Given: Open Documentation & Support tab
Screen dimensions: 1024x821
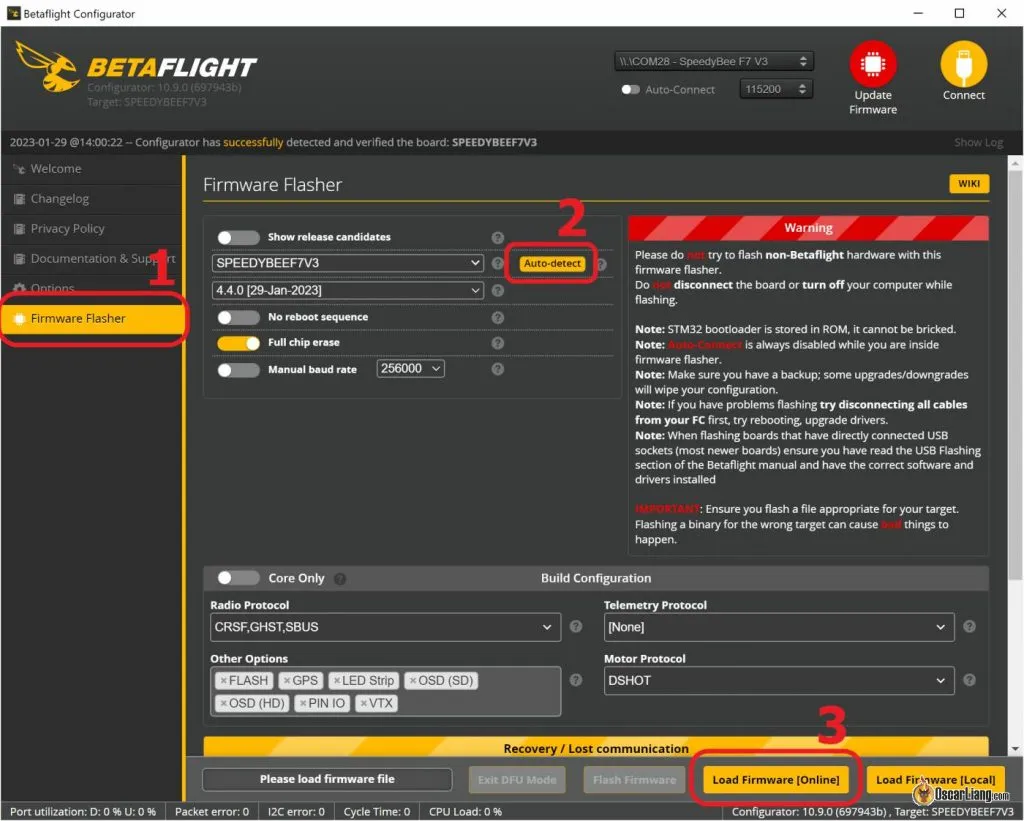Looking at the screenshot, I should 91,259.
